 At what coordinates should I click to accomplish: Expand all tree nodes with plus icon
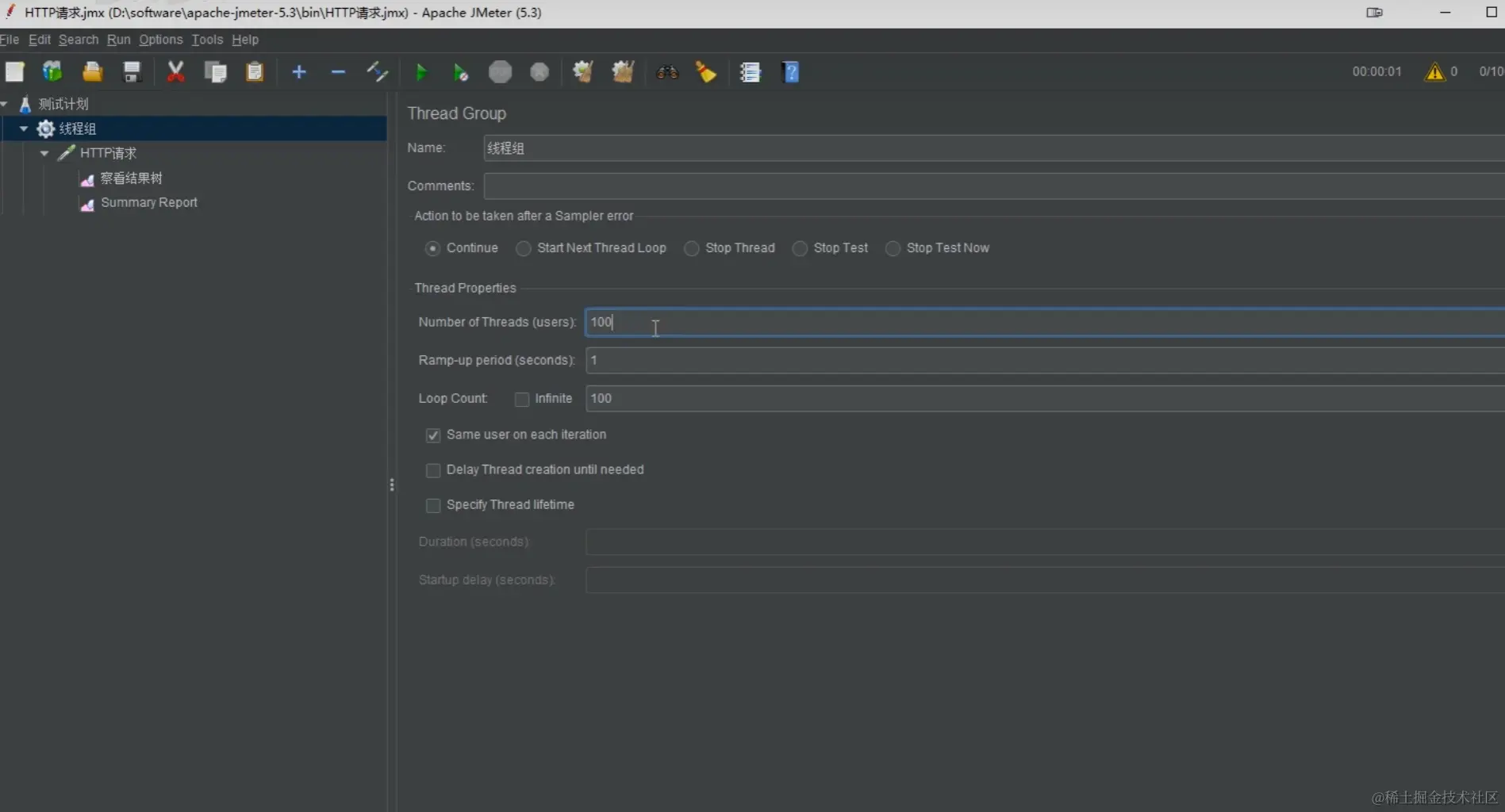click(299, 72)
